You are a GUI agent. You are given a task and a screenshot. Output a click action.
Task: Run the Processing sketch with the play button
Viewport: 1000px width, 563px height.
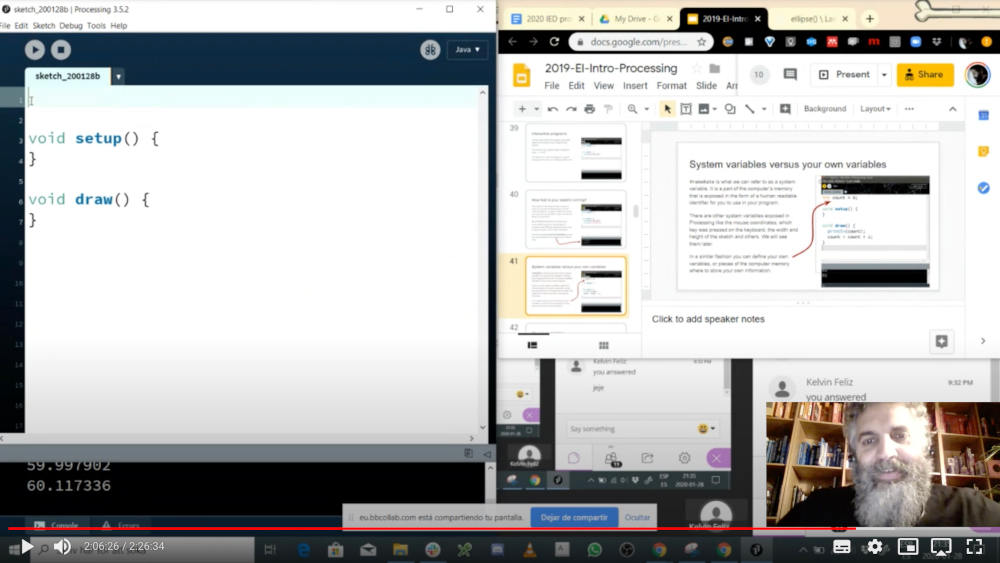pos(34,50)
